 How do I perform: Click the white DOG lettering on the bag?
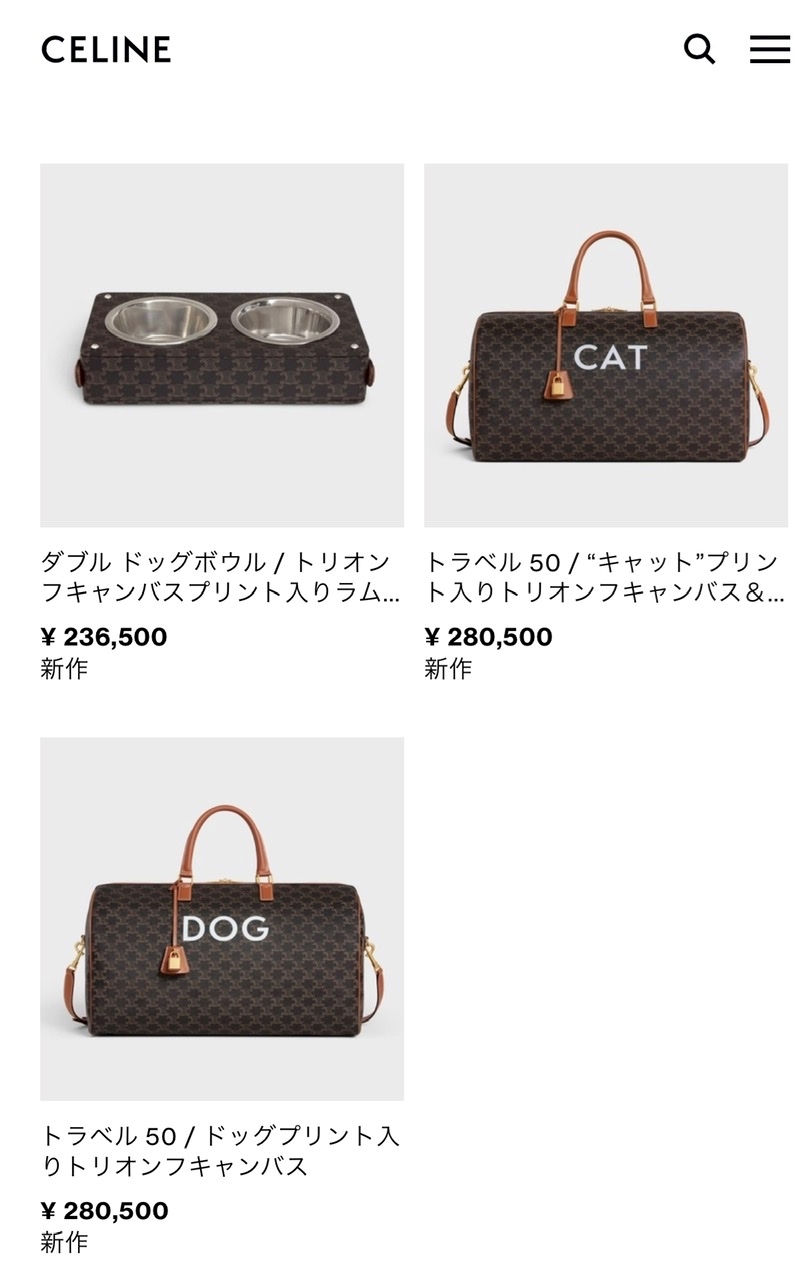226,928
